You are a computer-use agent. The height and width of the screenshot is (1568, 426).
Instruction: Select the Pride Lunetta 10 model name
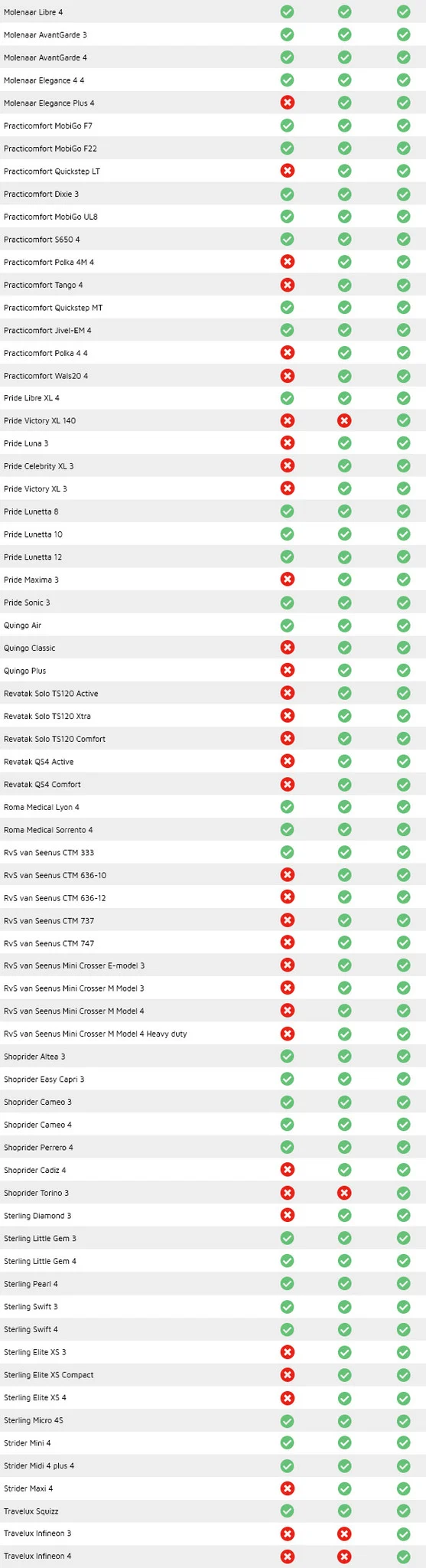click(x=34, y=534)
